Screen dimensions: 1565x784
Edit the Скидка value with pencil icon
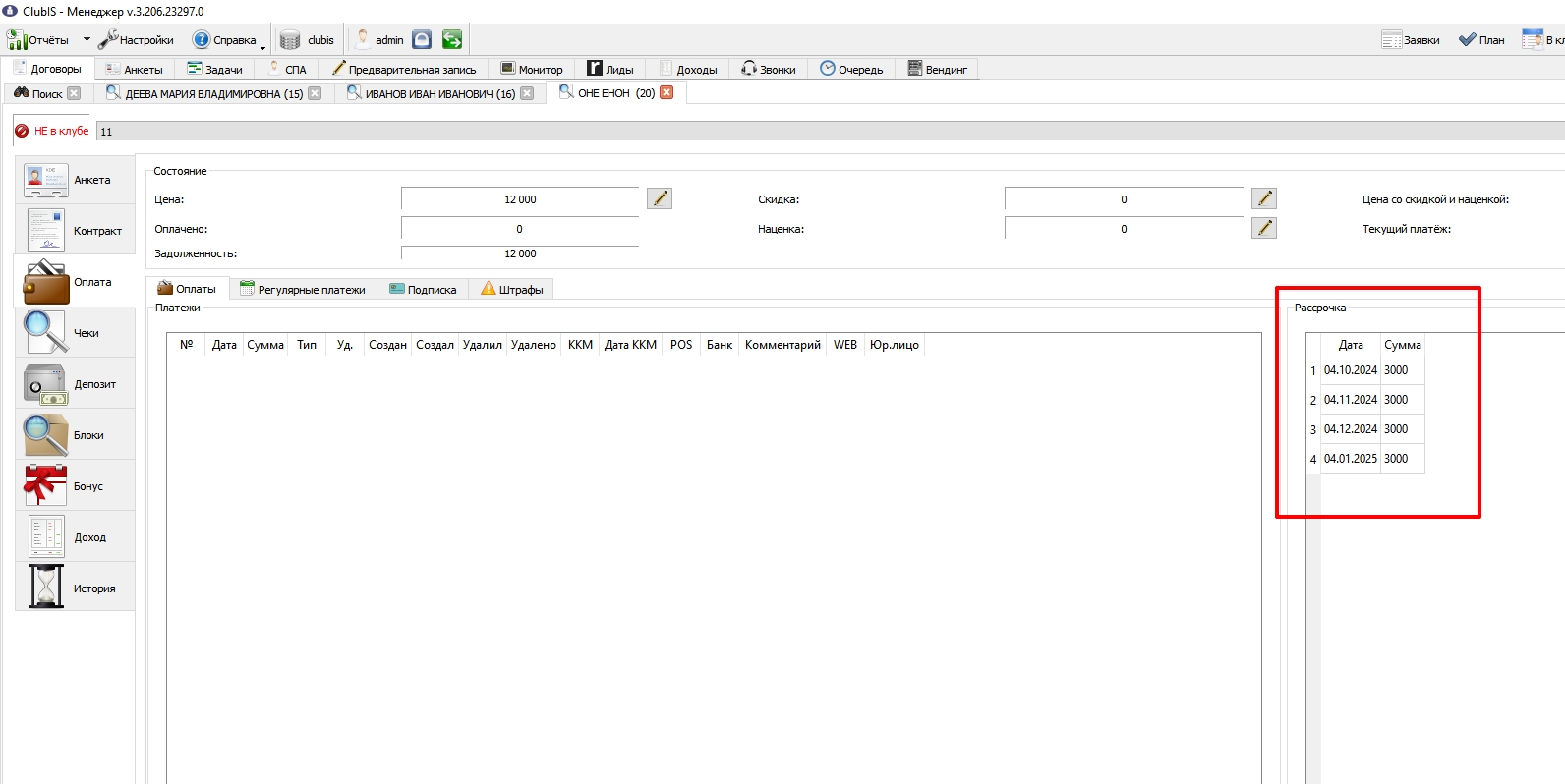1264,198
